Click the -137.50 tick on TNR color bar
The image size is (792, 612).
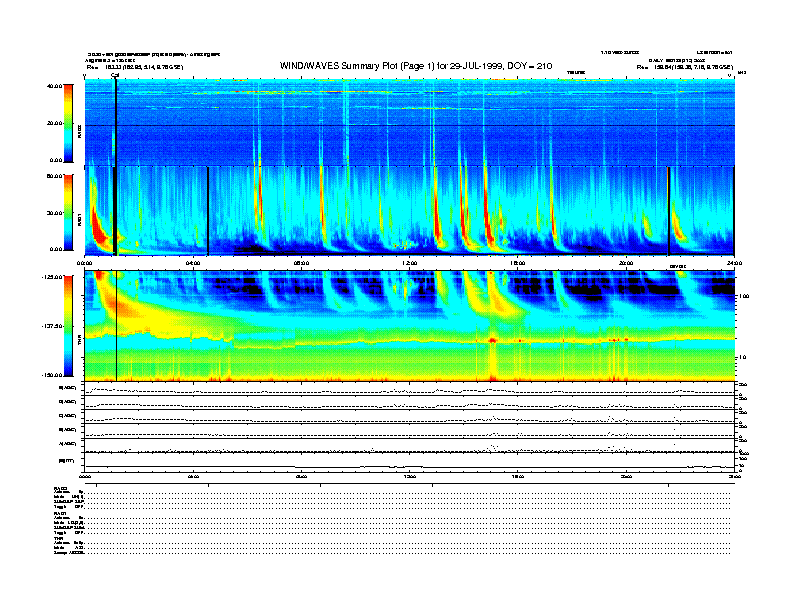point(52,326)
